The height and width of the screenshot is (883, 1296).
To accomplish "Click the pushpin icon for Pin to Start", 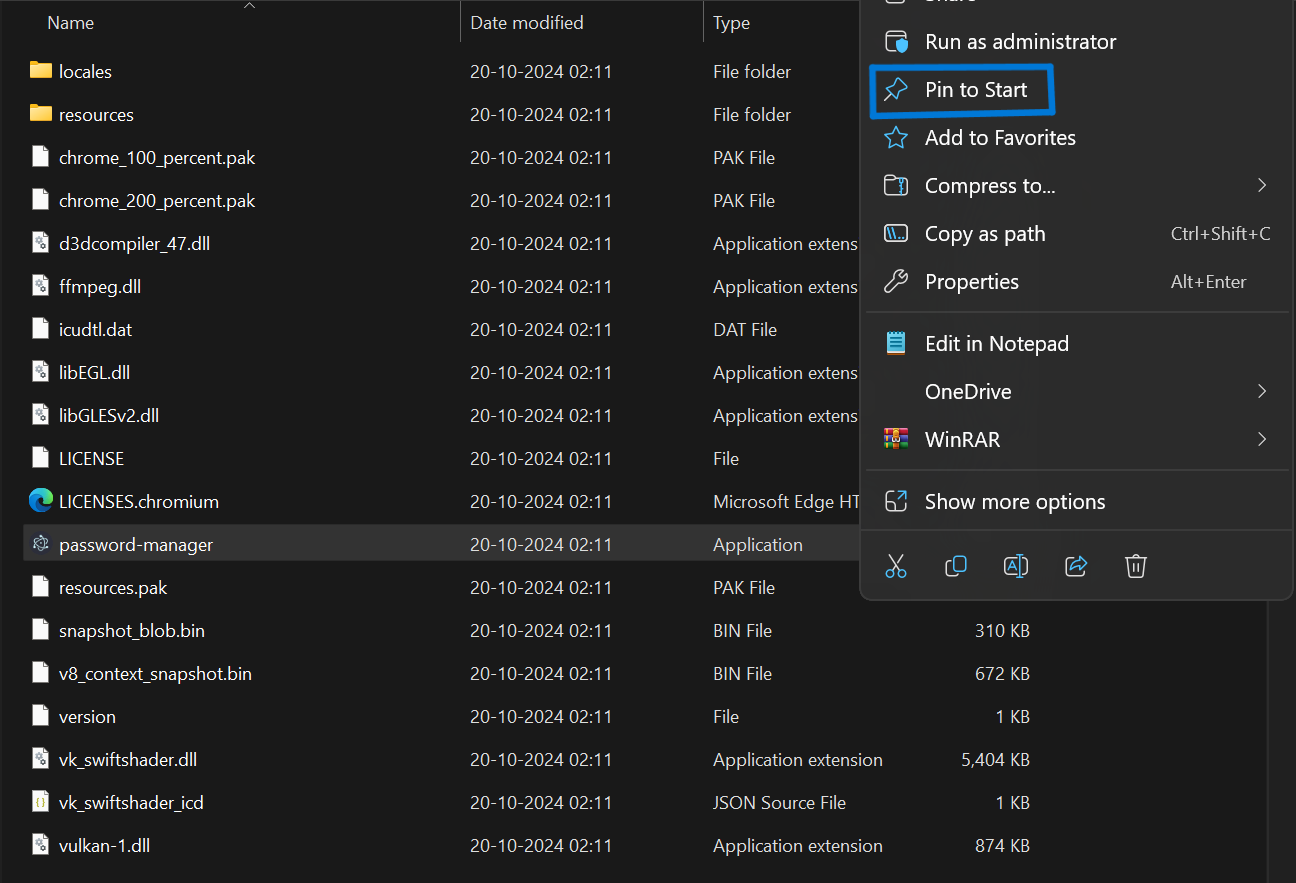I will 896,90.
